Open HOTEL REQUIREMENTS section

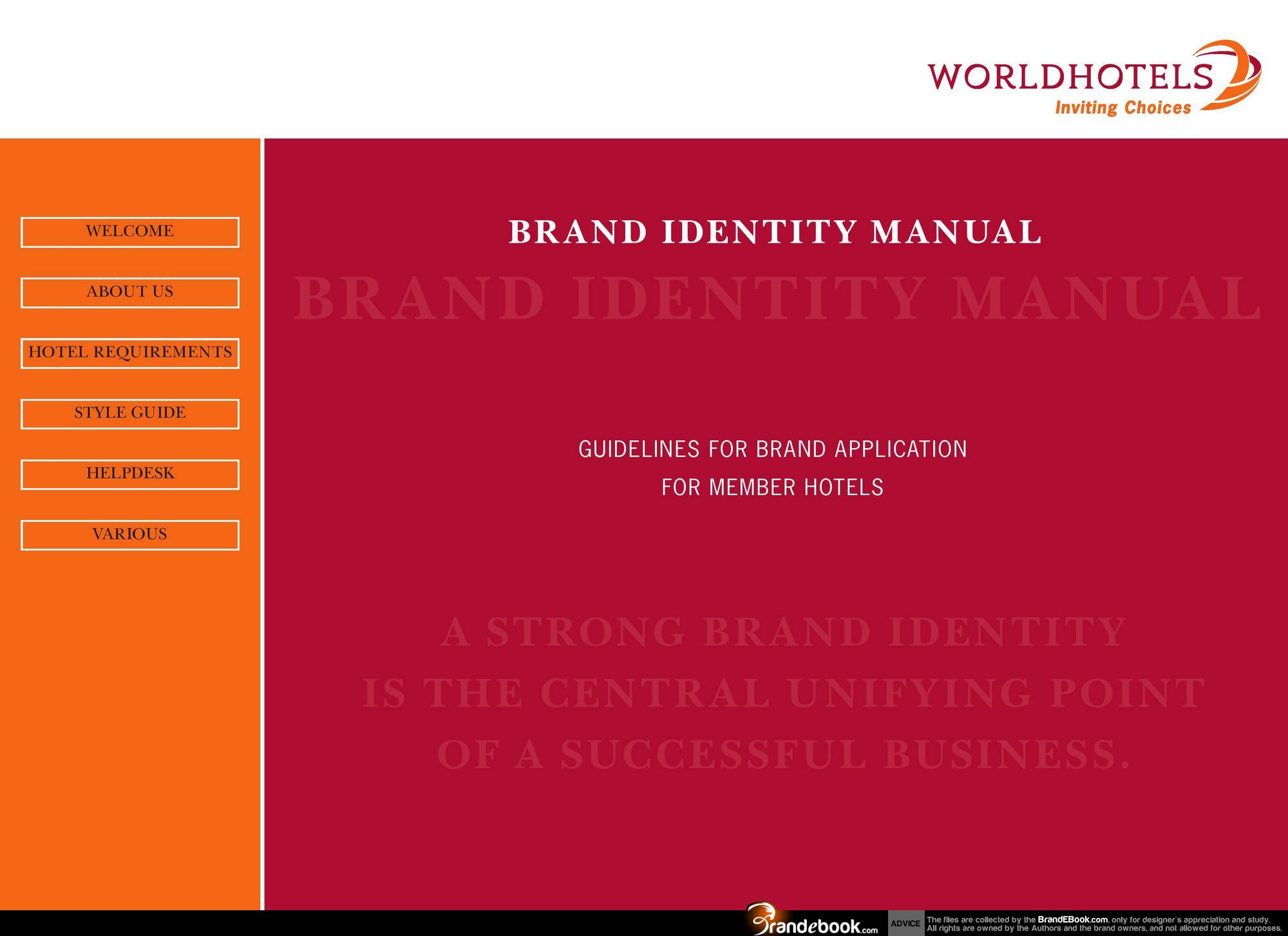tap(129, 353)
